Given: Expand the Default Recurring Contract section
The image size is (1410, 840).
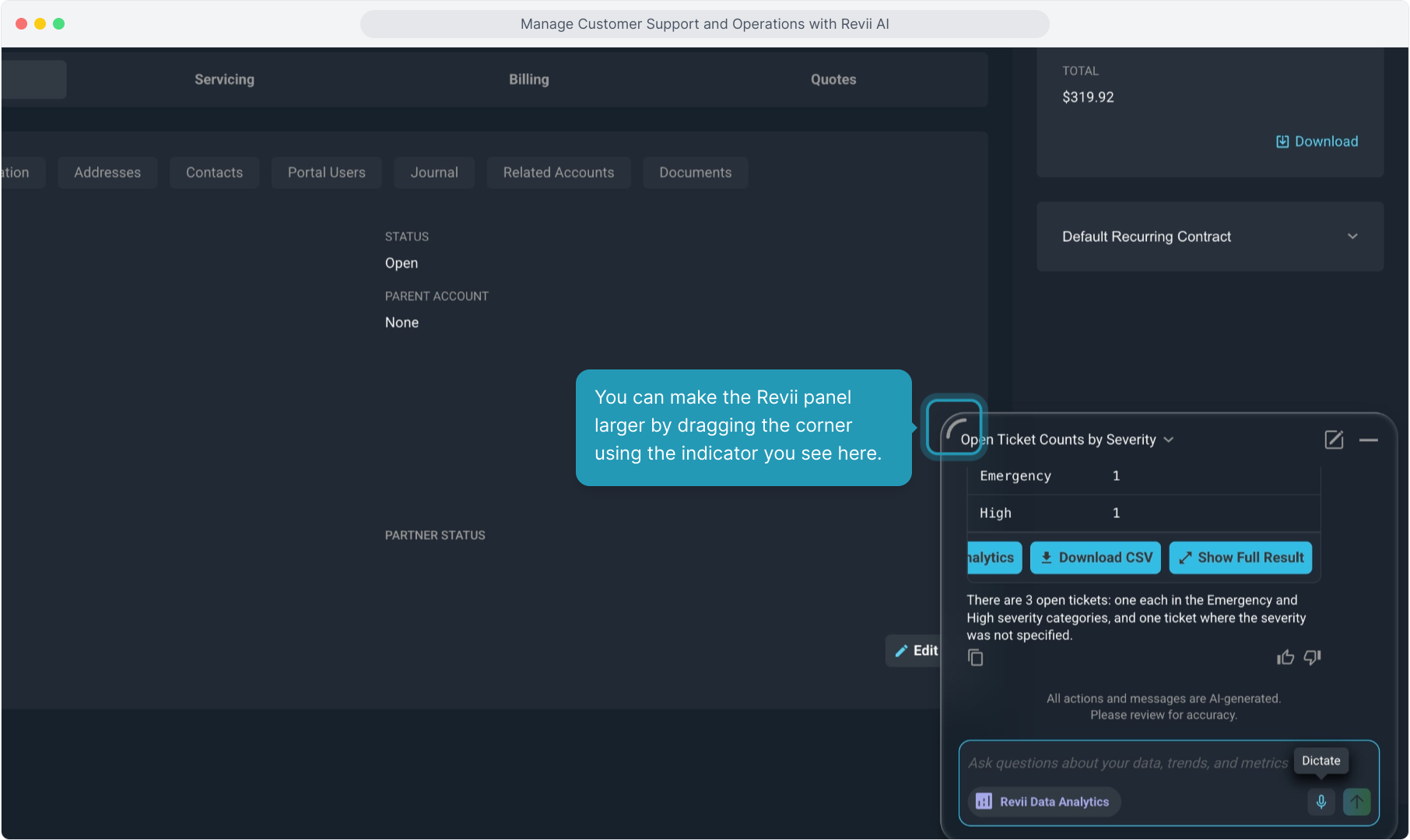Looking at the screenshot, I should [x=1210, y=236].
